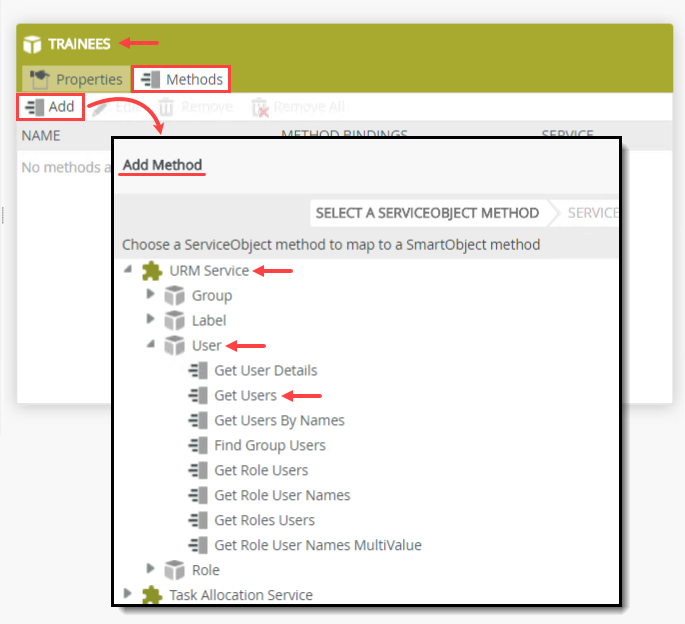Click the Add button's method icon
This screenshot has width=685, height=624.
click(x=35, y=107)
